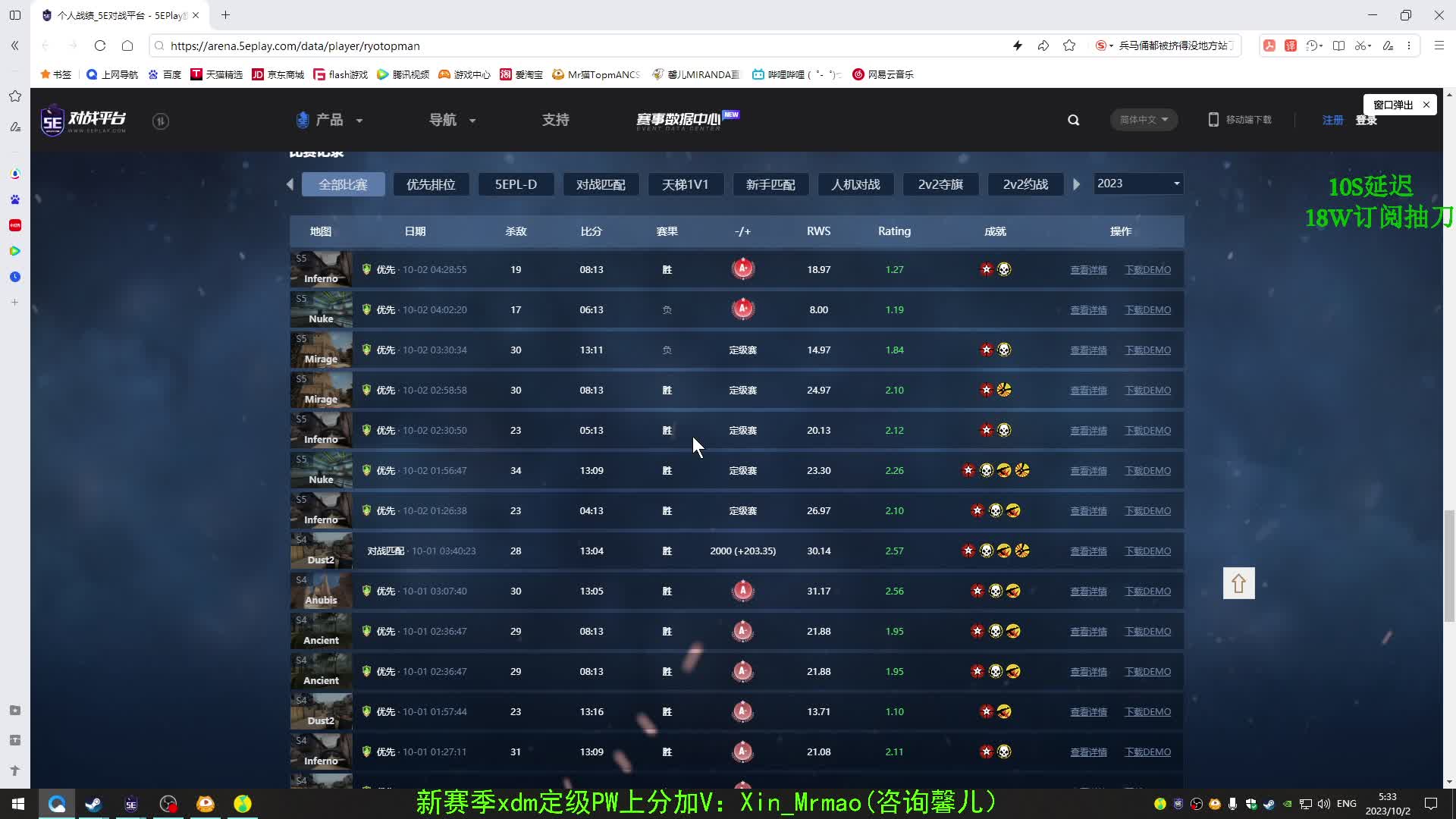Open the 简体中文 language selector
1456x819 pixels.
tap(1144, 120)
